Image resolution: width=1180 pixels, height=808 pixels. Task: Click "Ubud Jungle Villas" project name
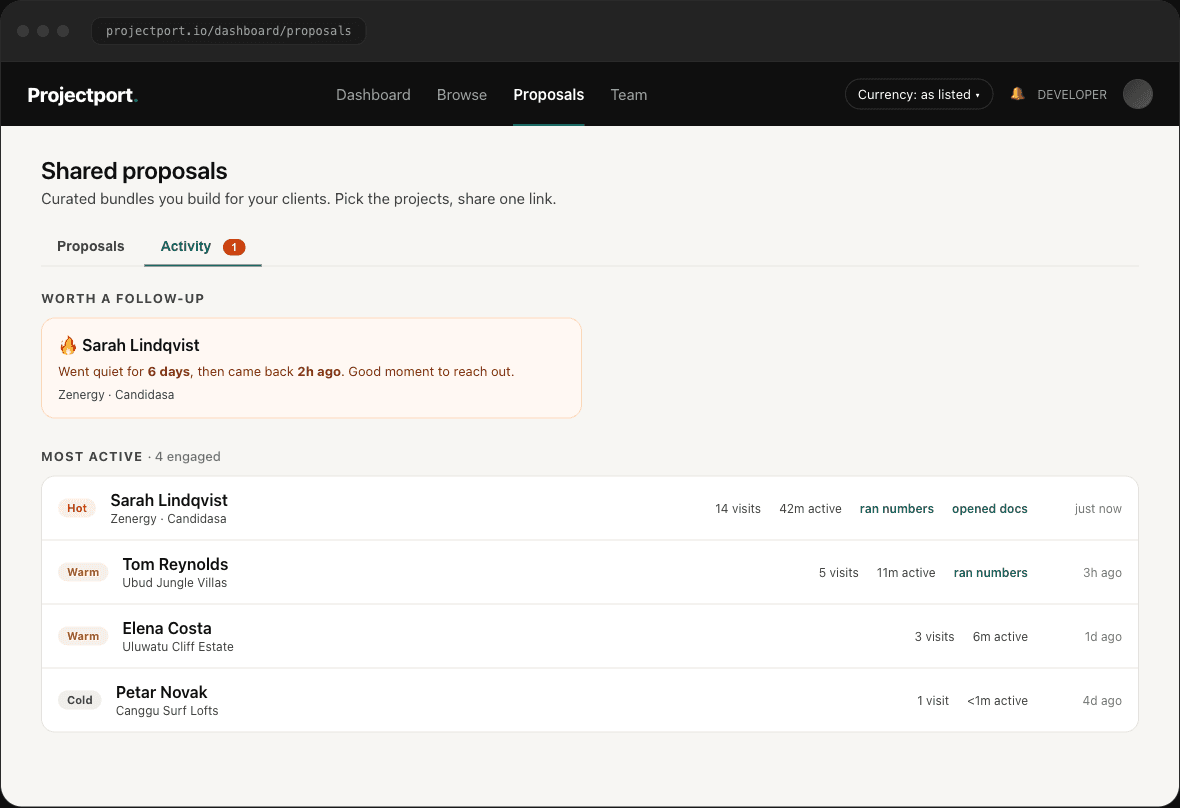tap(175, 582)
